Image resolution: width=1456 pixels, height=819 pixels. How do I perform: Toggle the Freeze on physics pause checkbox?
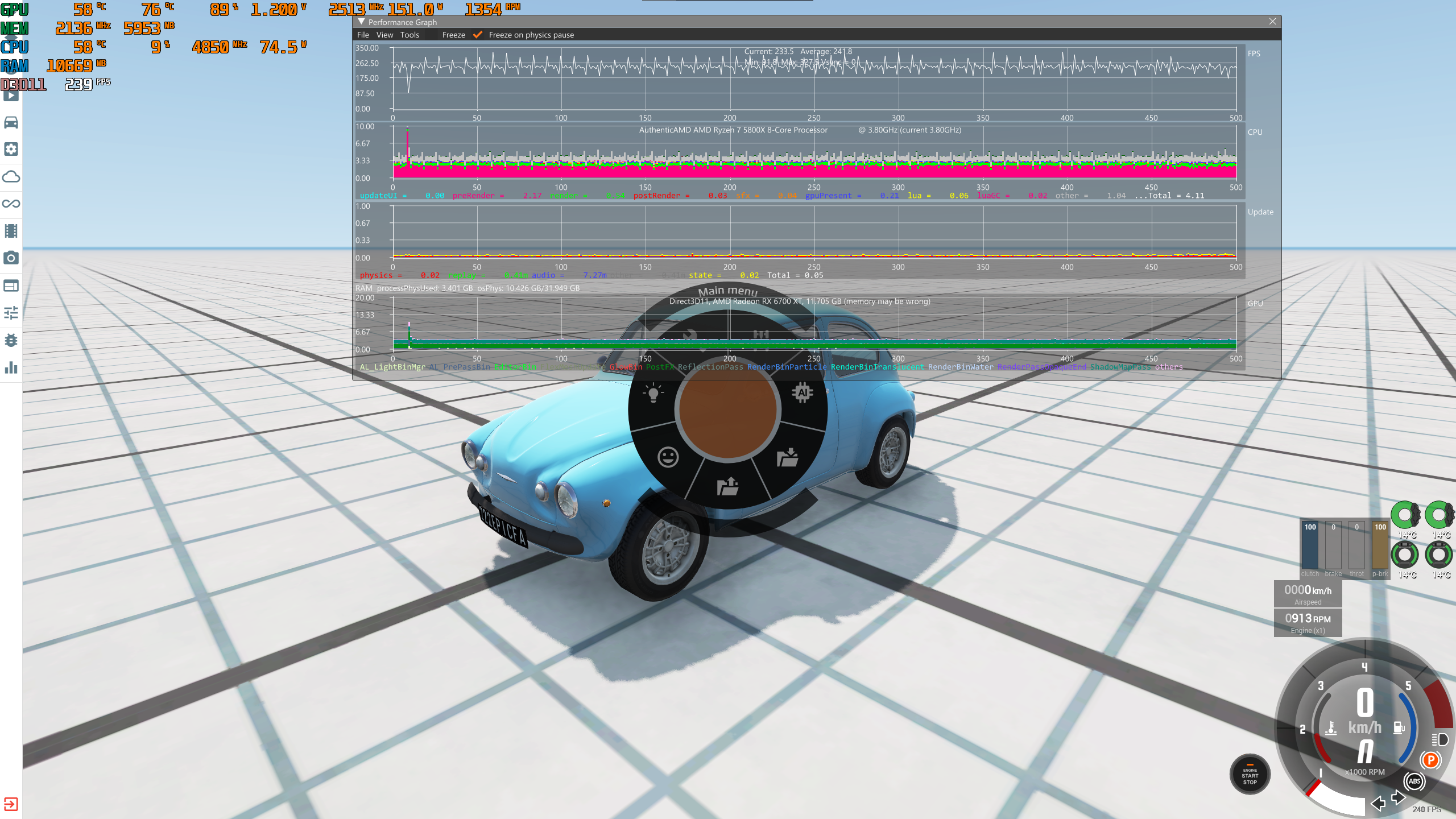[x=478, y=35]
